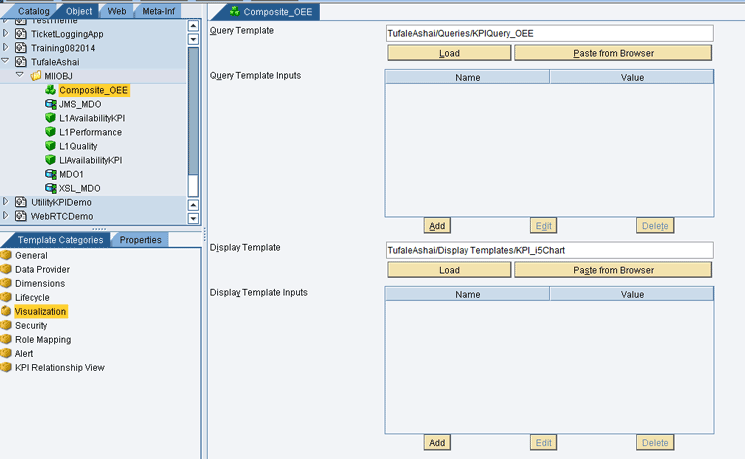Click the L1Performance KPI icon
Viewport: 745px width, 459px height.
(50, 132)
